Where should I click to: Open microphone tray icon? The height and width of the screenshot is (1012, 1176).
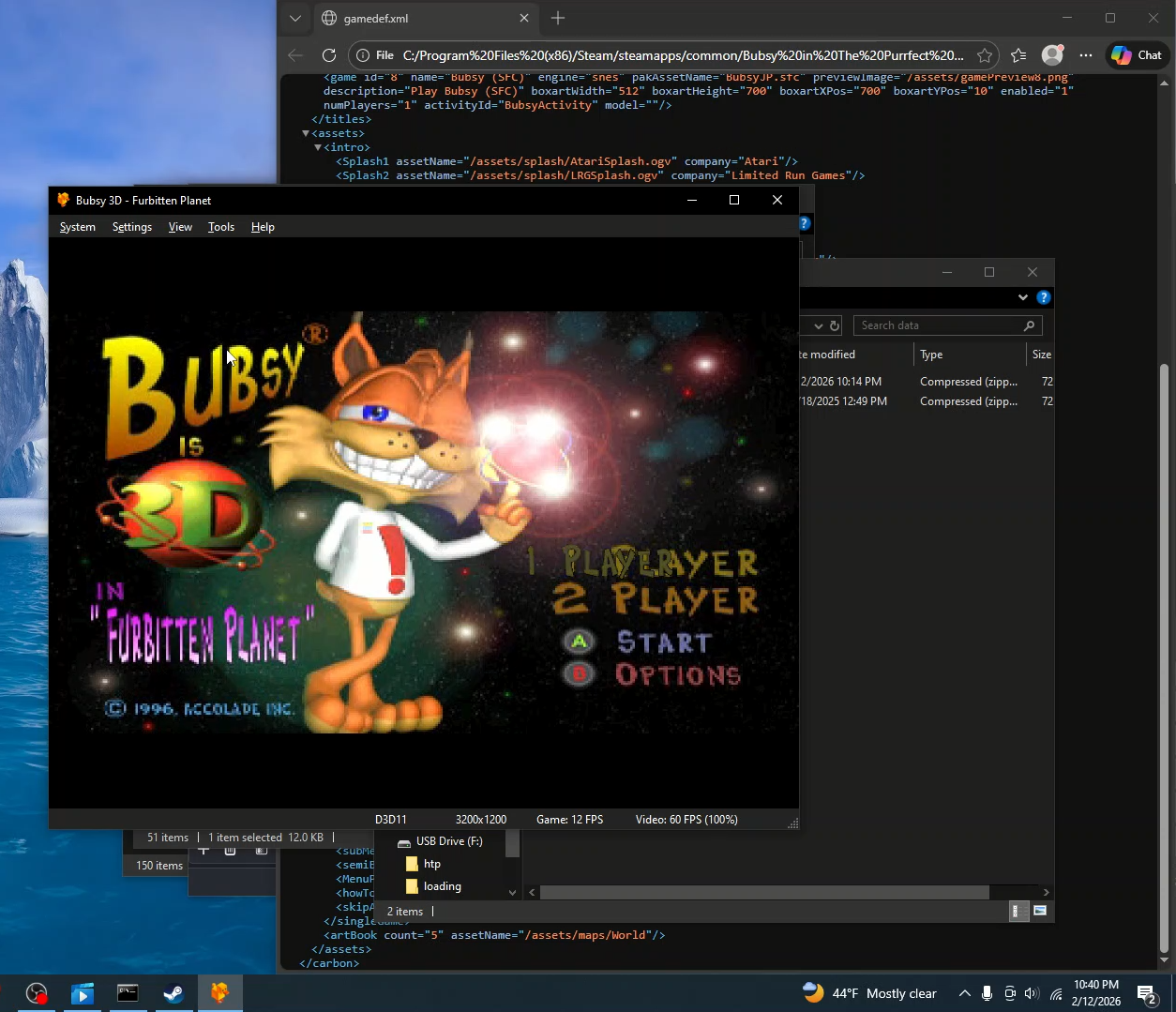[x=988, y=993]
